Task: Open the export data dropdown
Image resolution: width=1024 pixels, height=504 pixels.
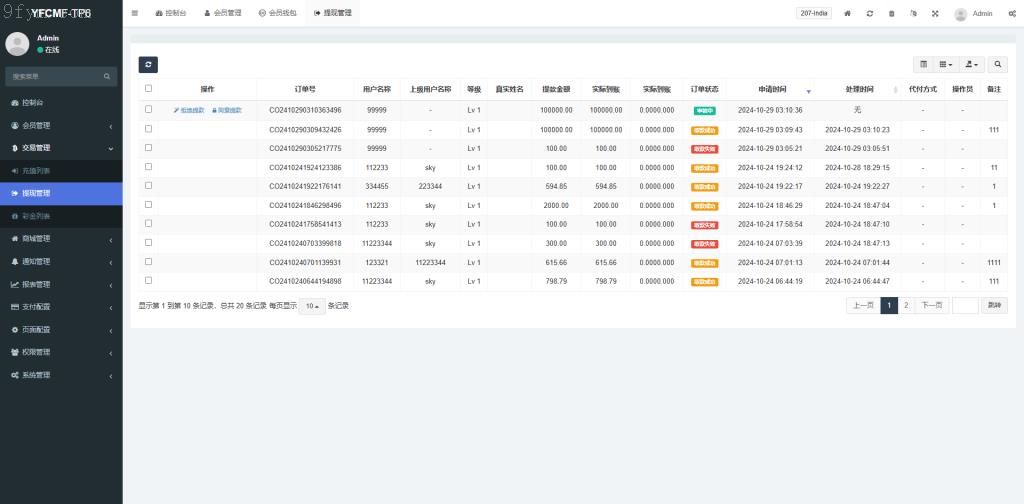Action: [970, 64]
